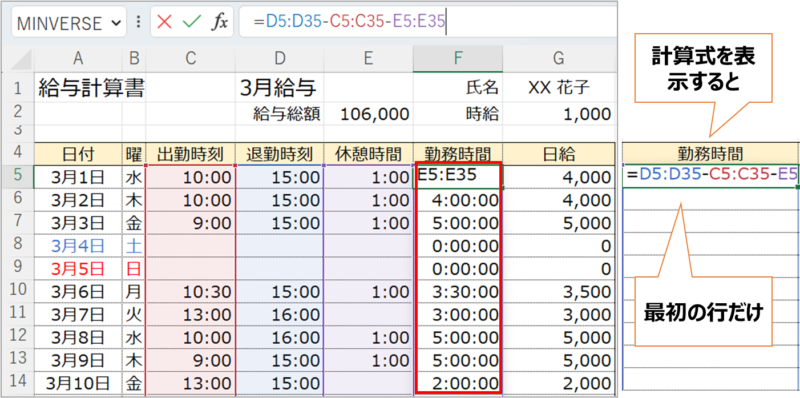Select column A header
Viewport: 800px width, 398px height.
coord(78,59)
